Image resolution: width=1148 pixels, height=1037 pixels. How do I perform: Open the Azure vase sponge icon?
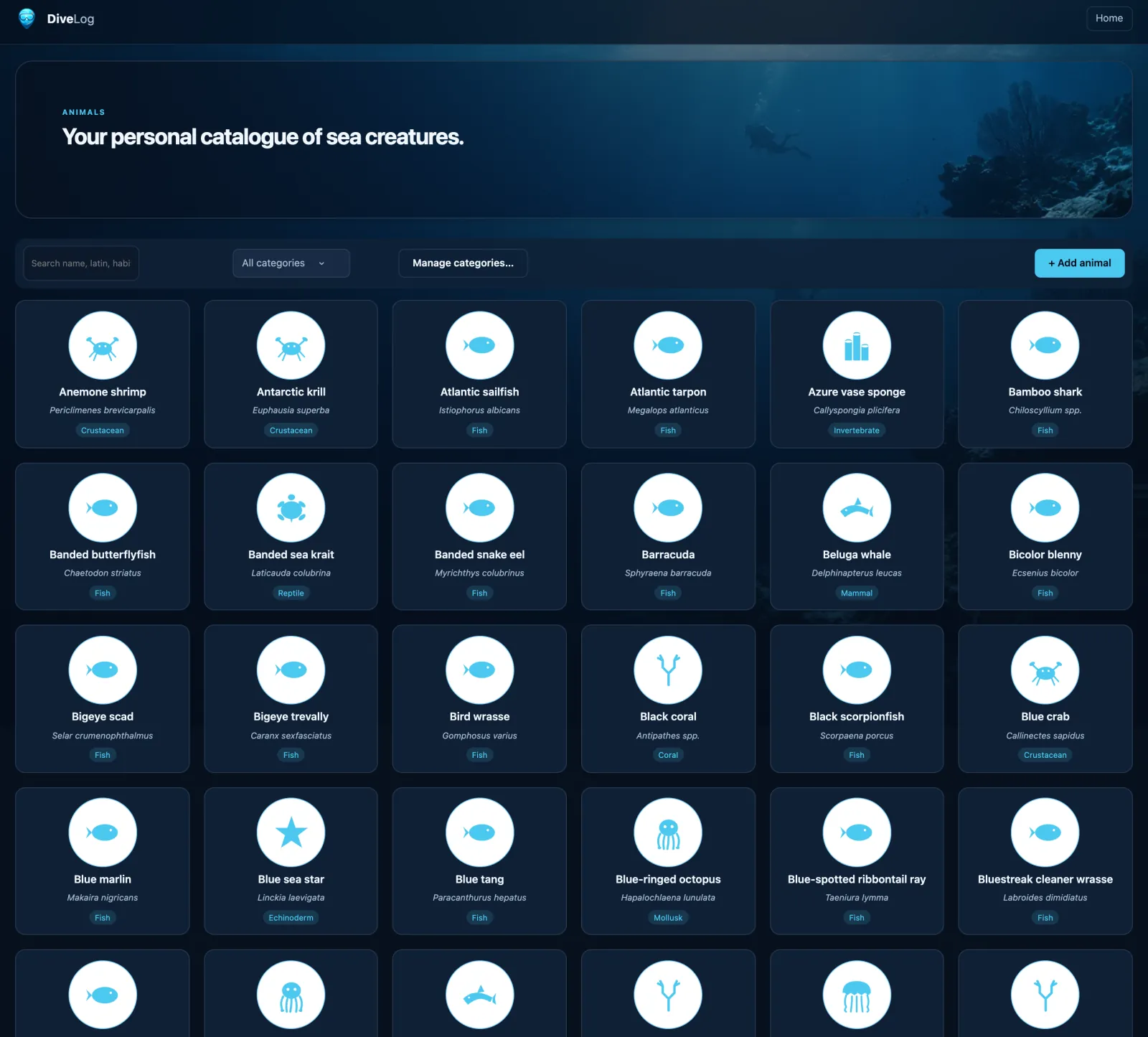point(857,345)
